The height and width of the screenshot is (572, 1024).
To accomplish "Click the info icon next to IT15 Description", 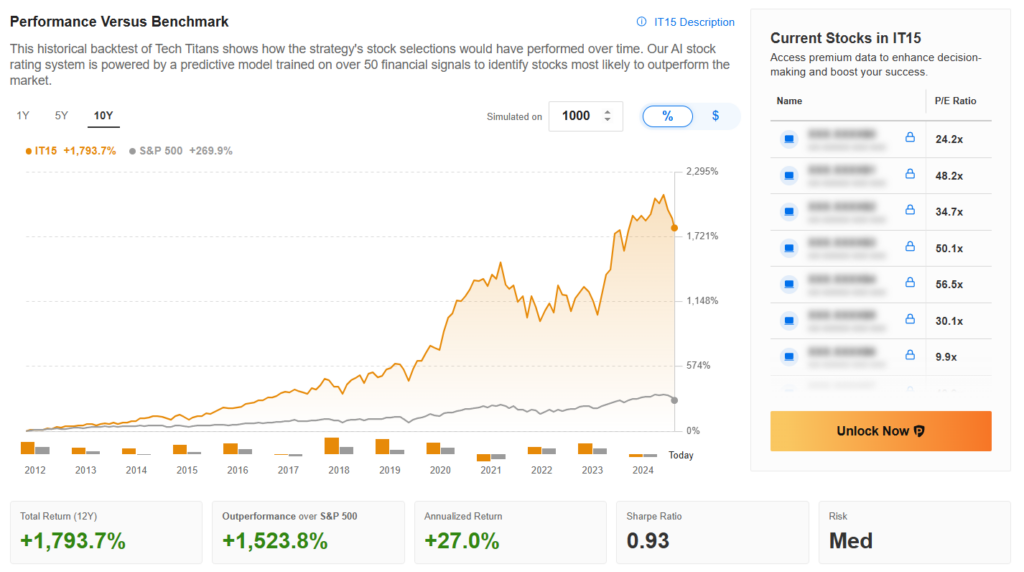I will 641,22.
